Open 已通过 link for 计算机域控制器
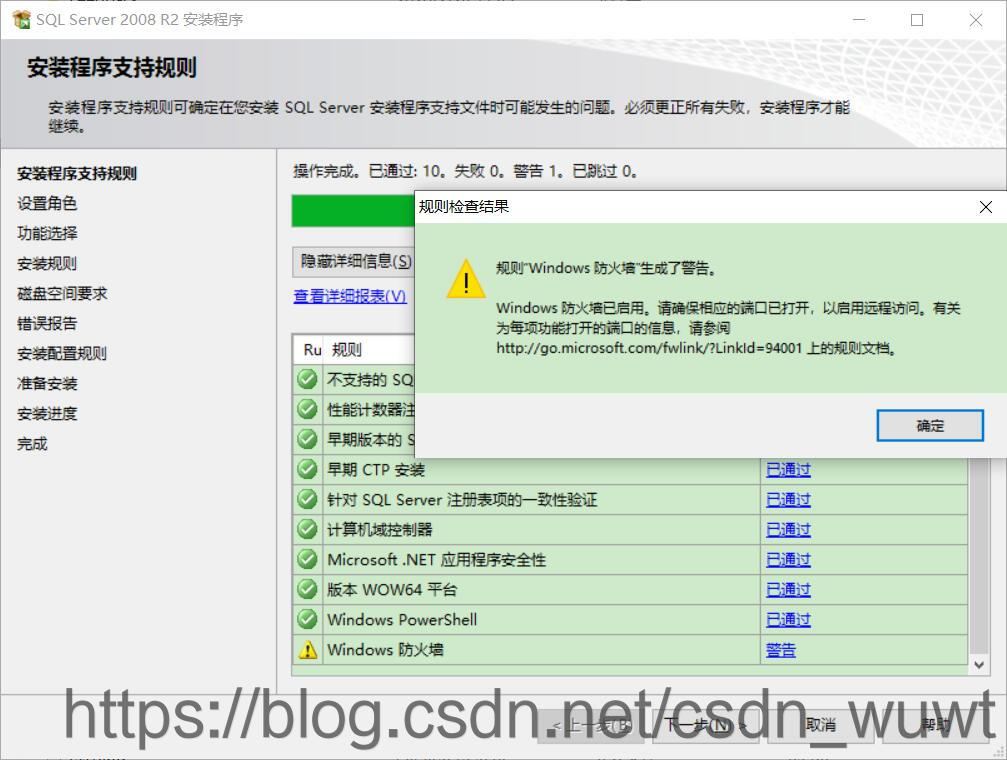 point(788,529)
